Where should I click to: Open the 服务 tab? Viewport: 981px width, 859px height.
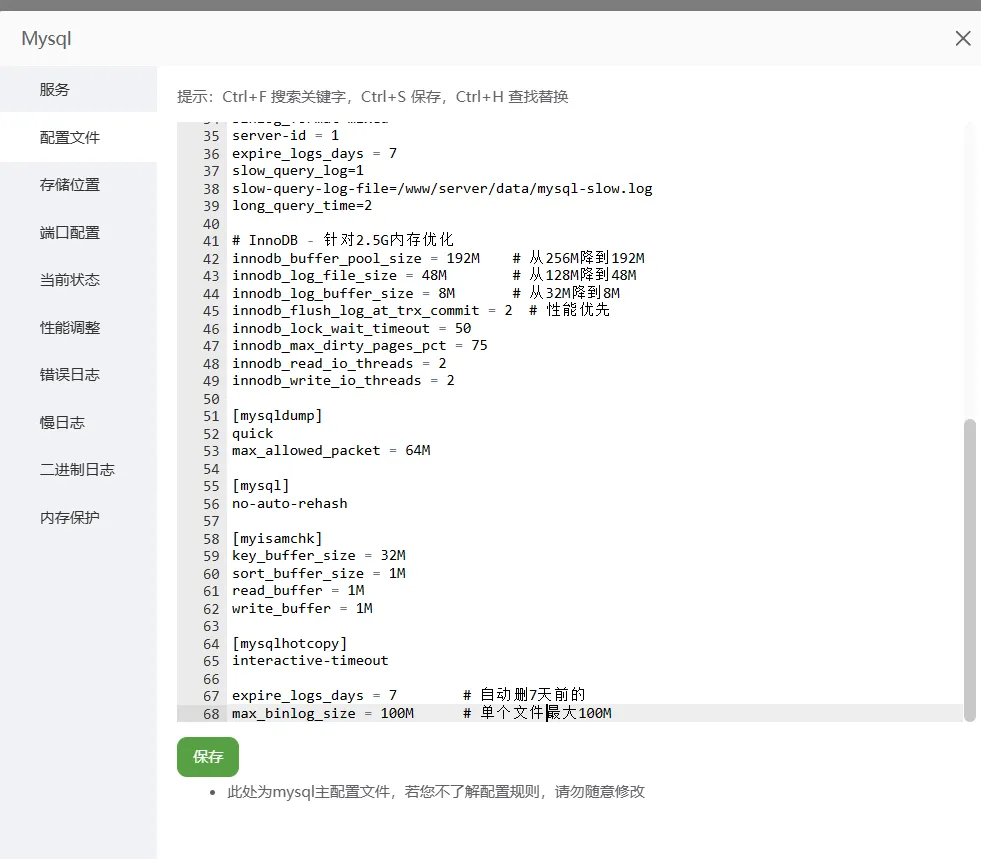click(55, 90)
